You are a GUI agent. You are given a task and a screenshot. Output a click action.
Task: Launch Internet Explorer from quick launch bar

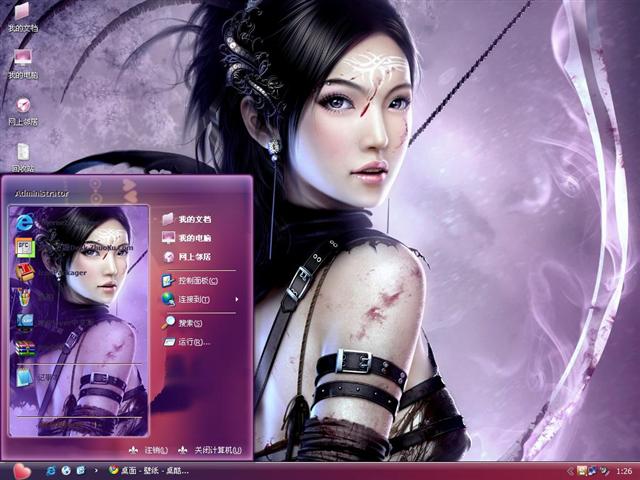coord(51,471)
